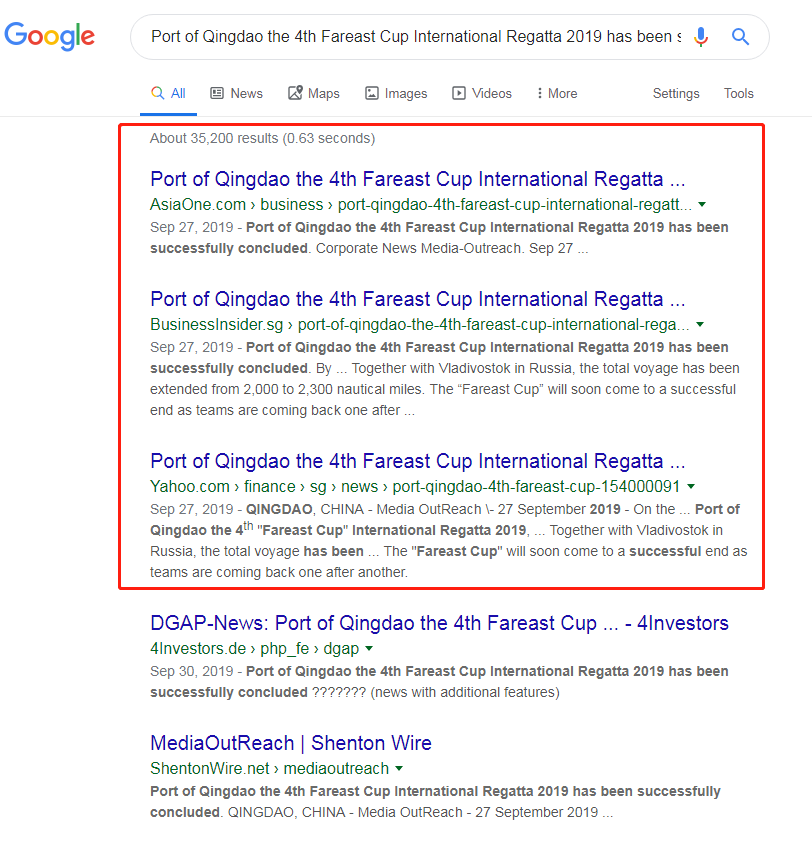Expand the More search options menu

(x=556, y=93)
